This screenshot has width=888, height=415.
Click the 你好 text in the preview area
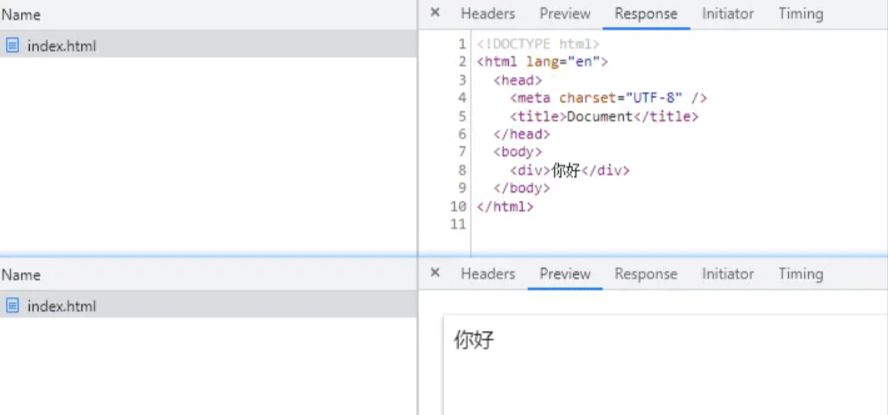click(474, 341)
